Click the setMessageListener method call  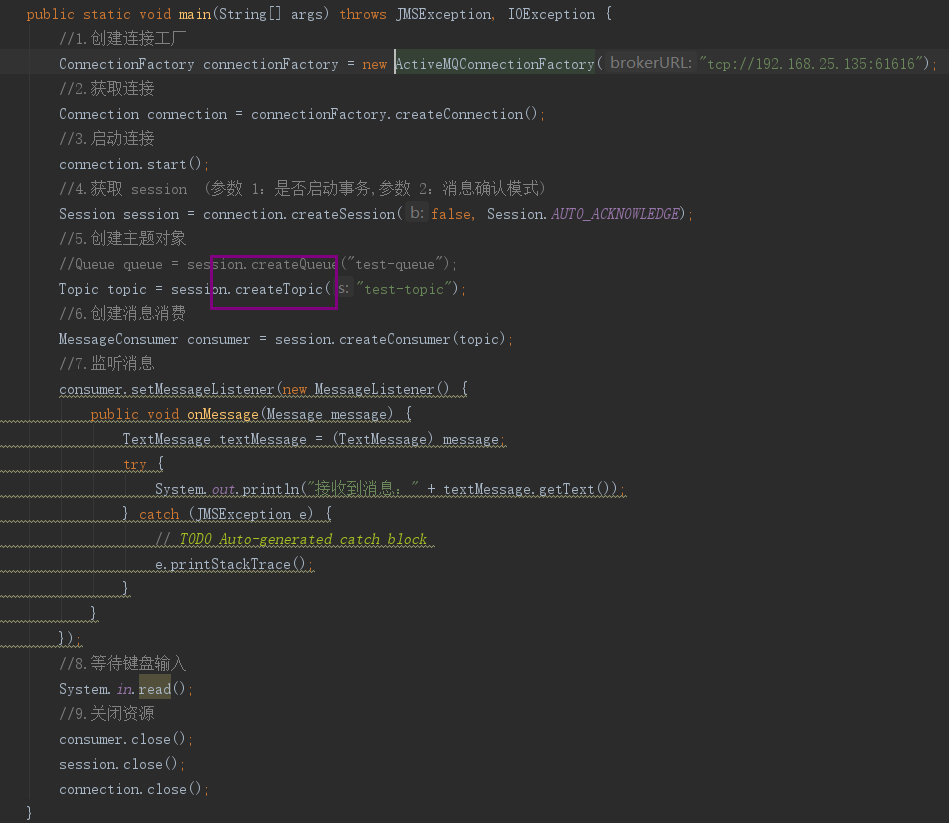click(203, 389)
